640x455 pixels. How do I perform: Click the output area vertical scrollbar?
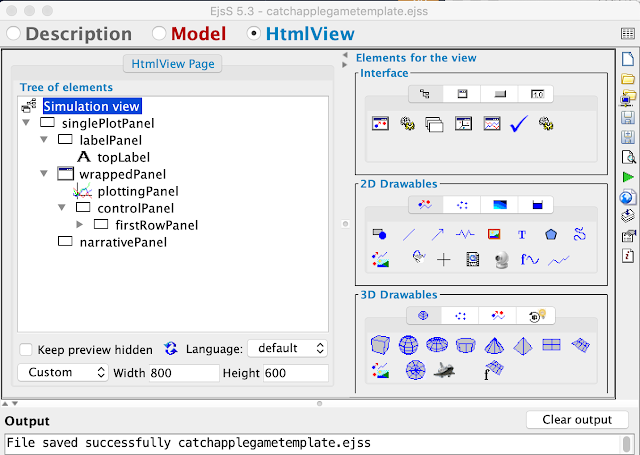(626, 444)
